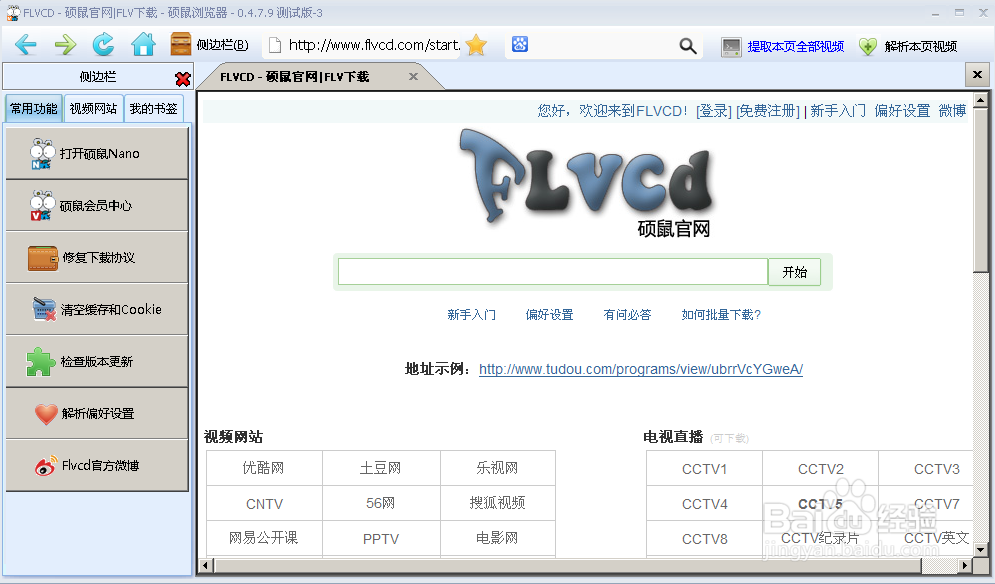
Task: Open 56网 in video sites grid
Action: [381, 503]
